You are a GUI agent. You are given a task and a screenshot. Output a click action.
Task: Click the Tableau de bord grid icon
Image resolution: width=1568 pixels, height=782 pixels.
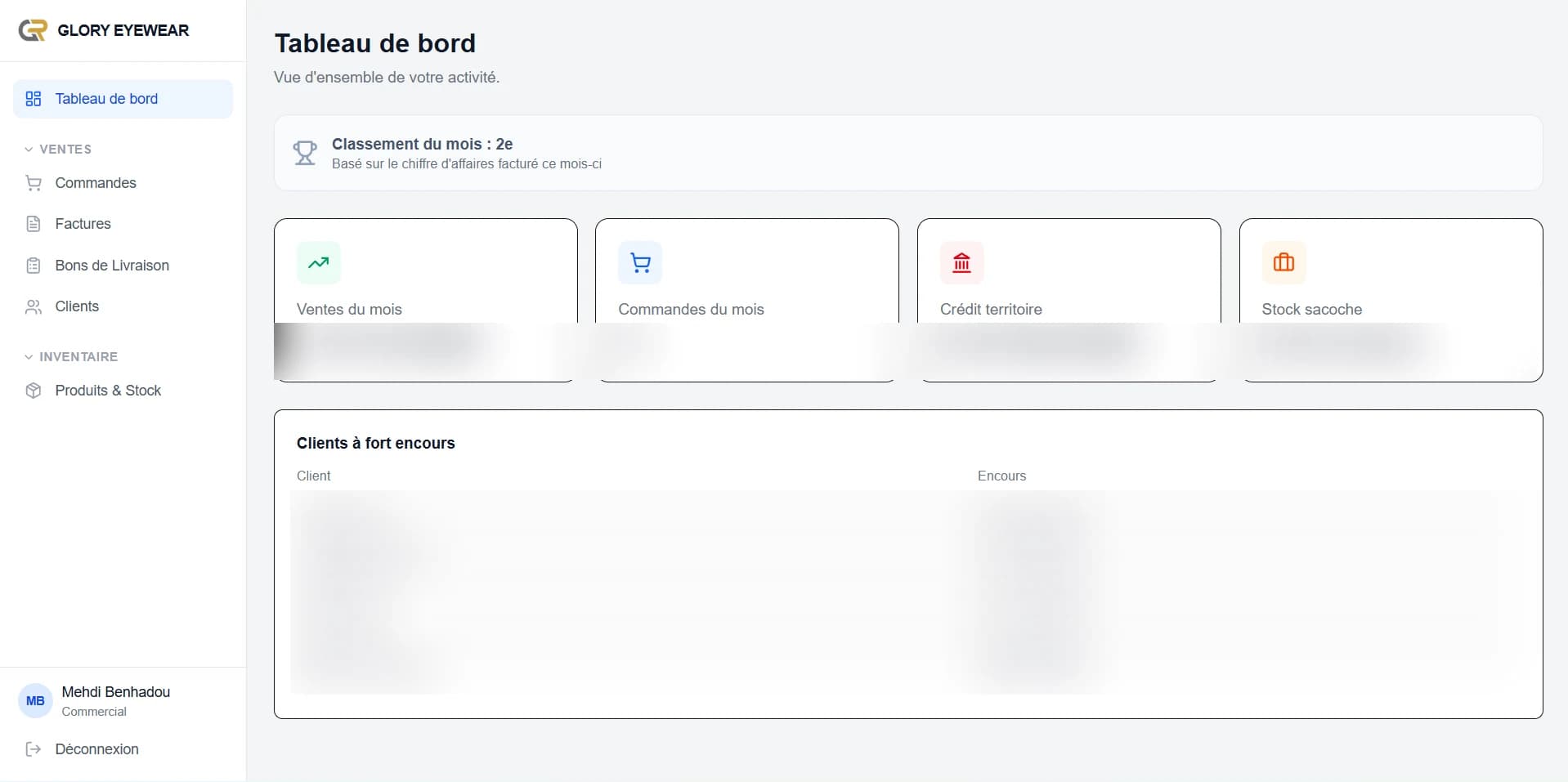click(x=34, y=99)
